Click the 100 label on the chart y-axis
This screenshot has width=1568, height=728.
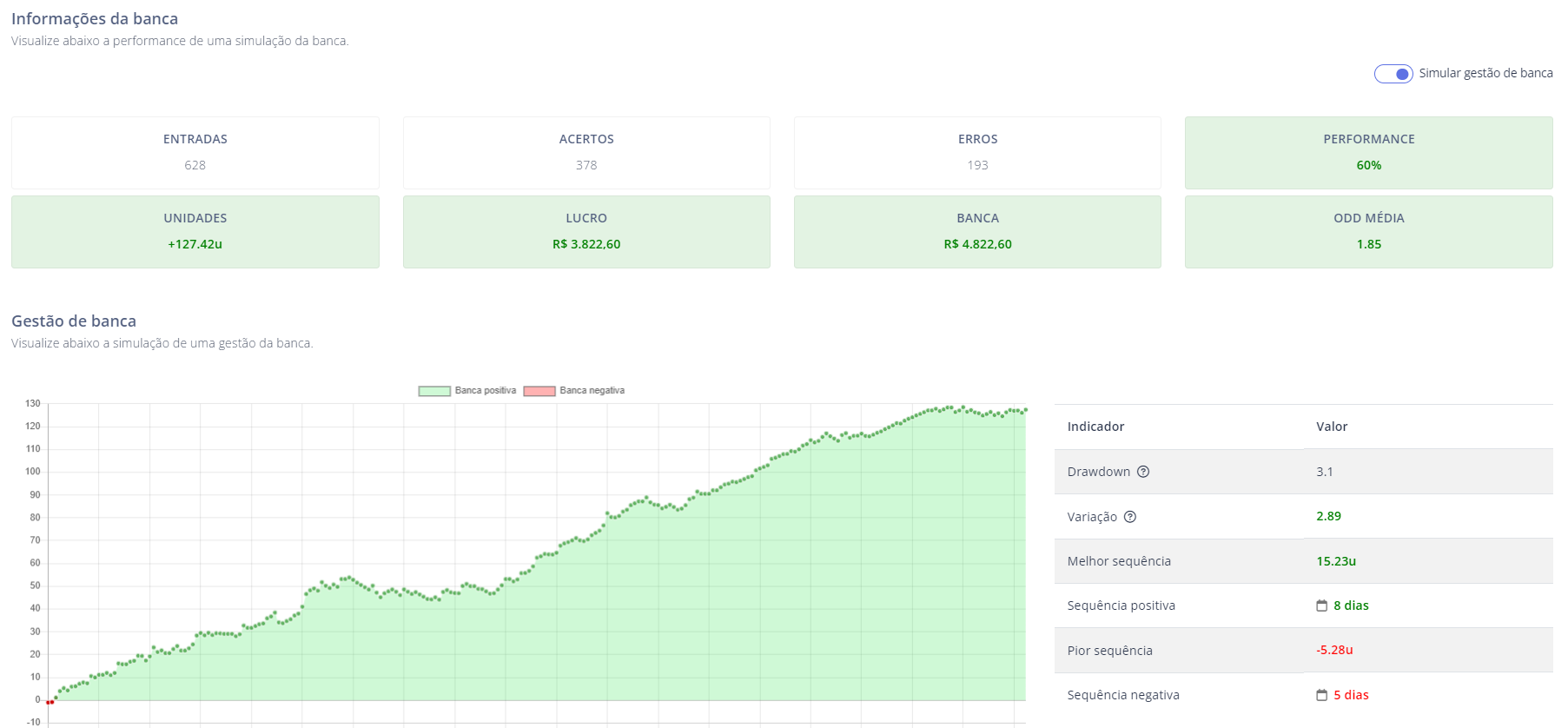tap(33, 472)
